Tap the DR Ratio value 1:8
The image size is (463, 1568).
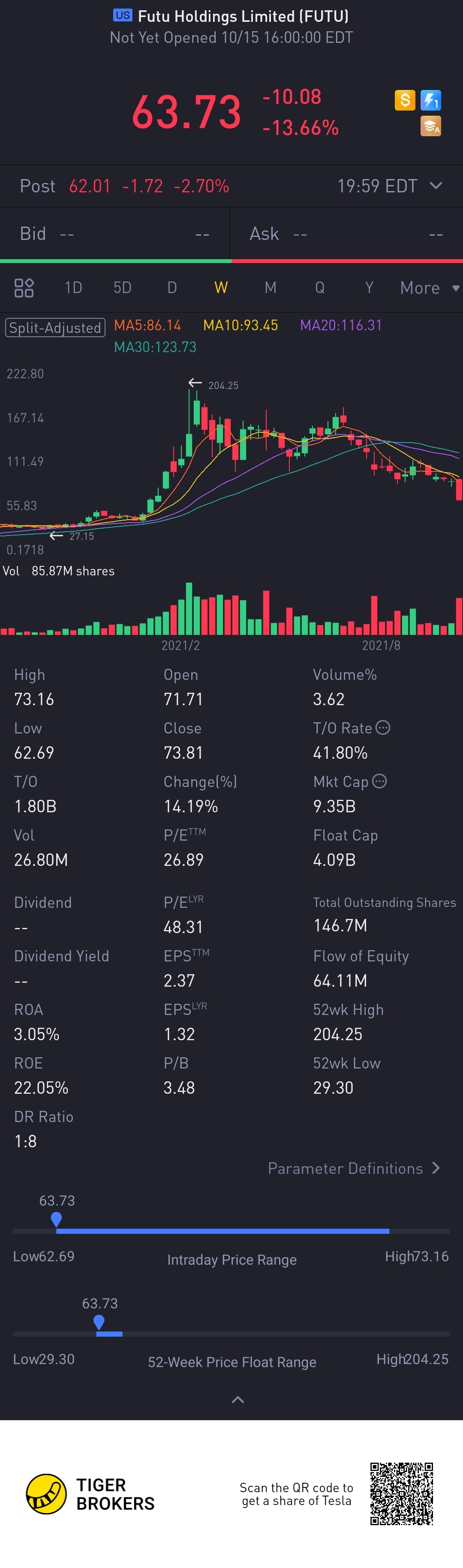[25, 1141]
